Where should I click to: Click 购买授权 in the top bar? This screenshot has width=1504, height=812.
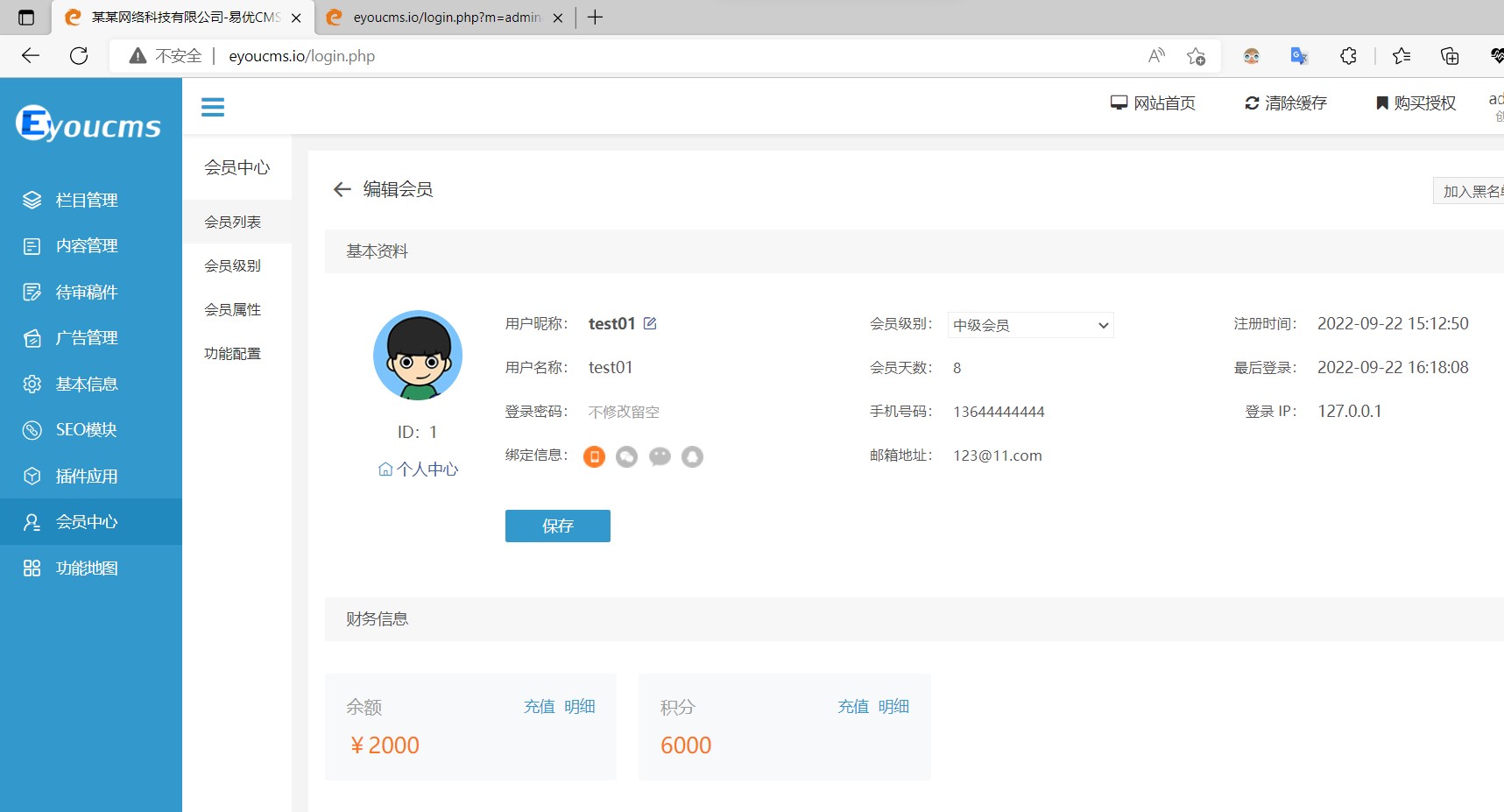pos(1416,103)
